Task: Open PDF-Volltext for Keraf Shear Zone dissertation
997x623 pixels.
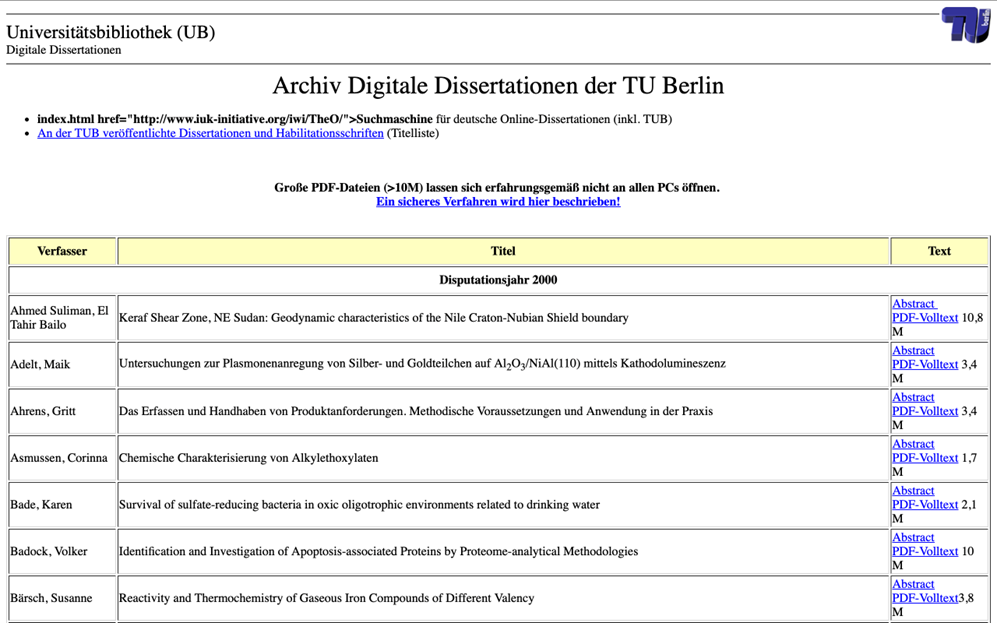Action: click(925, 318)
